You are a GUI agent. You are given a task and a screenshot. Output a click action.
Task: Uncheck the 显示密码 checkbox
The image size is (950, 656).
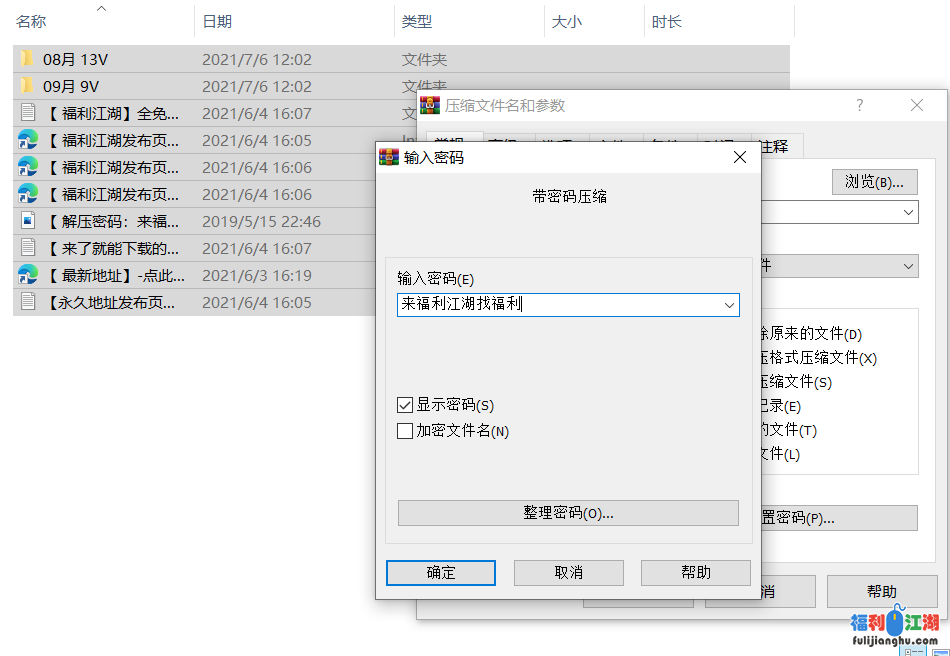click(x=405, y=405)
